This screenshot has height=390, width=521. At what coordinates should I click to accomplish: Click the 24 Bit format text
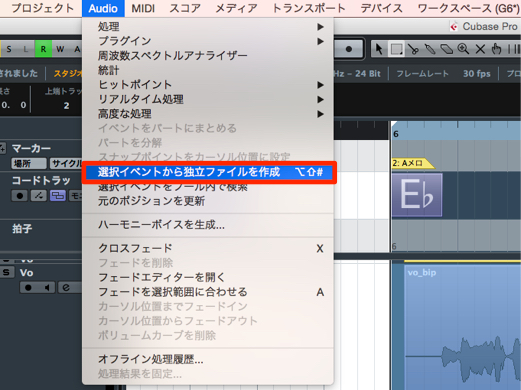tap(368, 74)
